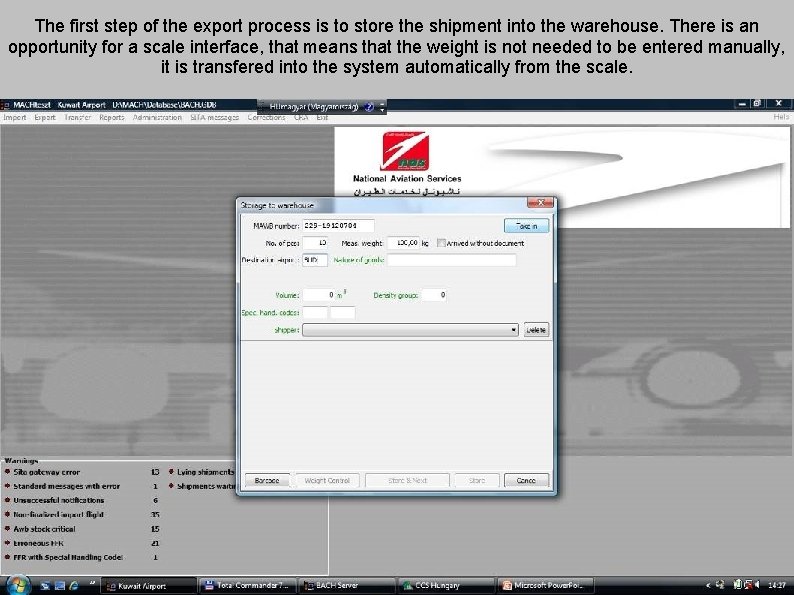Close the Storage to warehouse dialog

click(540, 203)
